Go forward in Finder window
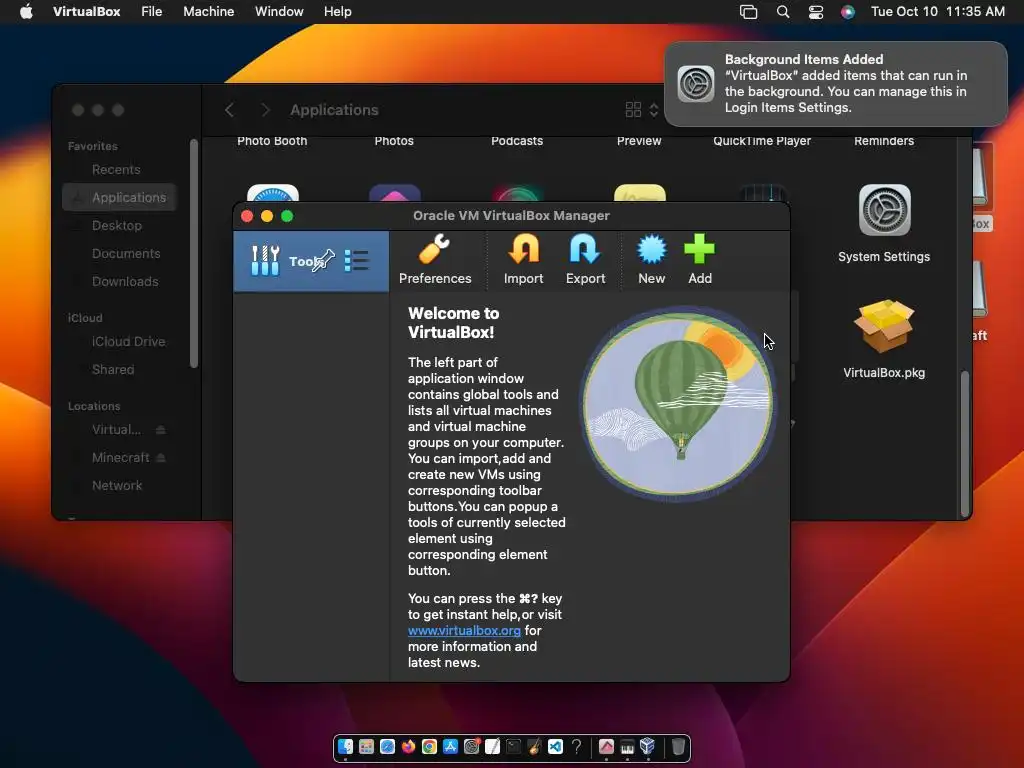 264,110
